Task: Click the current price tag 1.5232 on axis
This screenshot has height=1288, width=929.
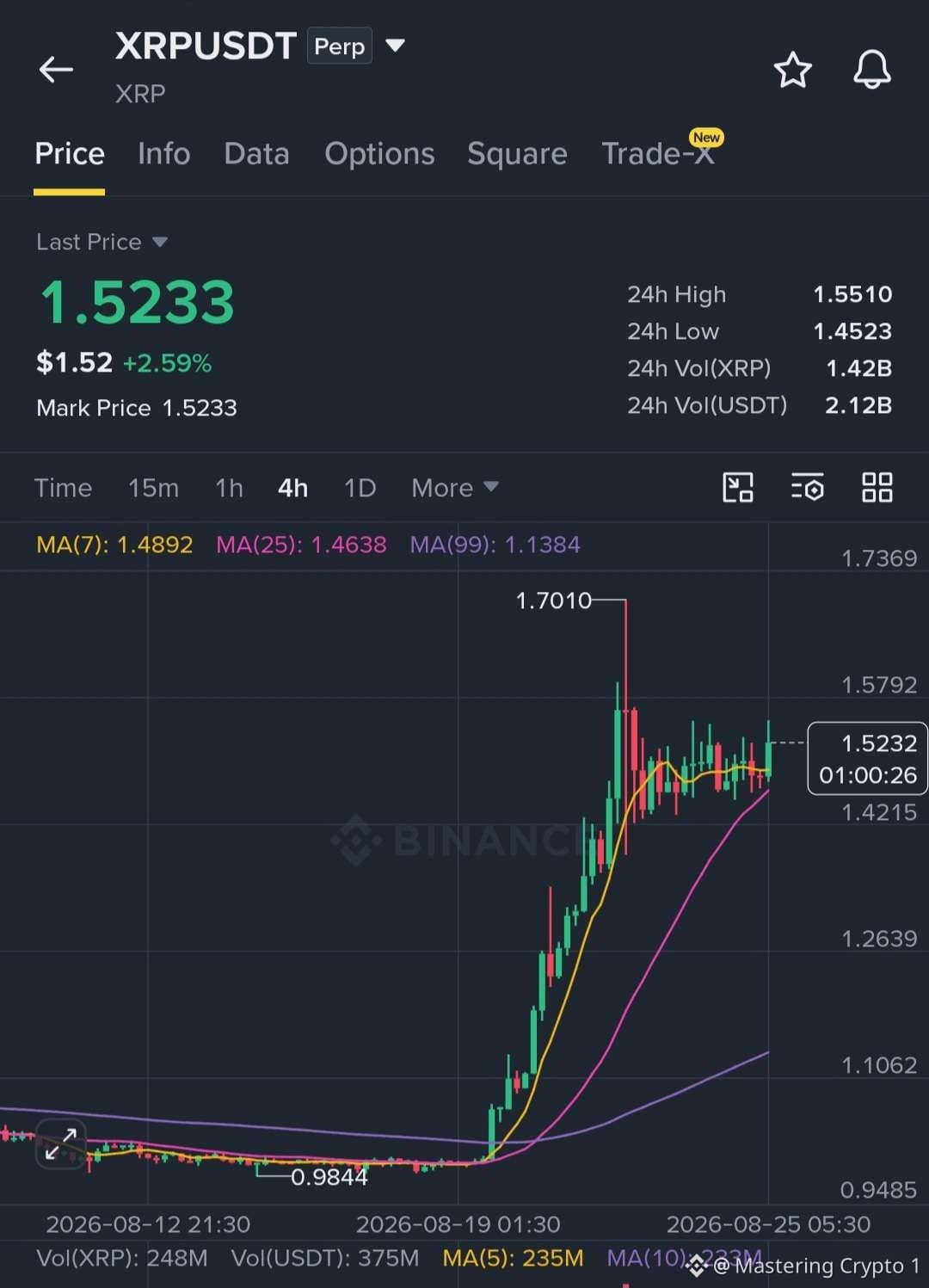Action: pyautogui.click(x=868, y=759)
